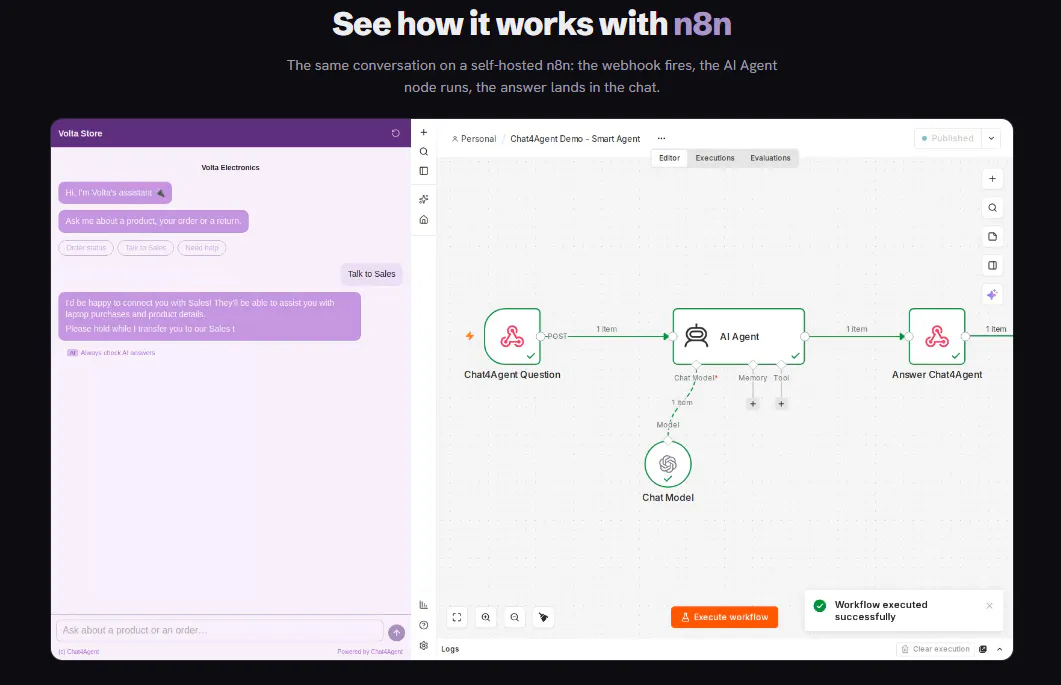Click the Logs label
This screenshot has height=685, width=1061.
(x=450, y=649)
